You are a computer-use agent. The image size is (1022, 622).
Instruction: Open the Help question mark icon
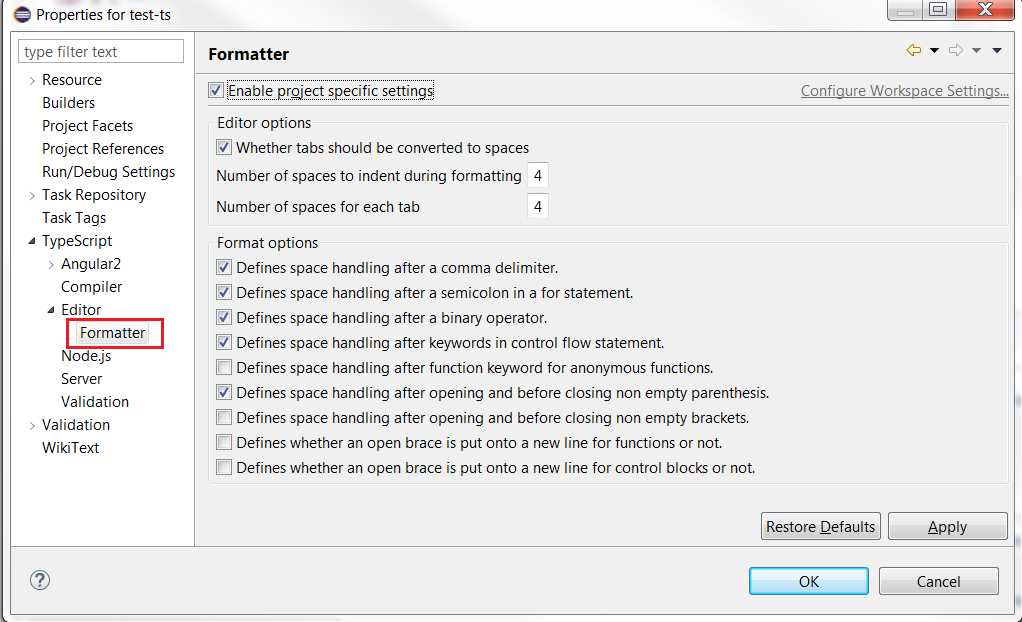point(39,580)
